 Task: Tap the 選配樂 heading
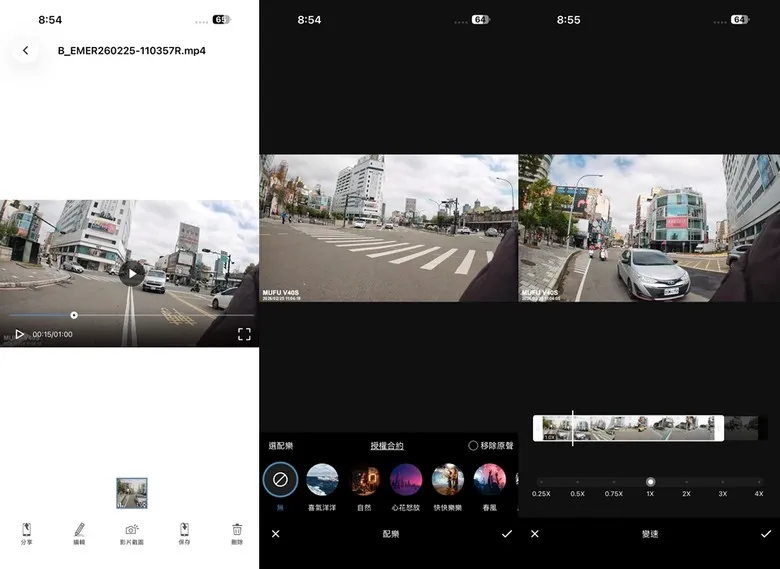pyautogui.click(x=281, y=446)
